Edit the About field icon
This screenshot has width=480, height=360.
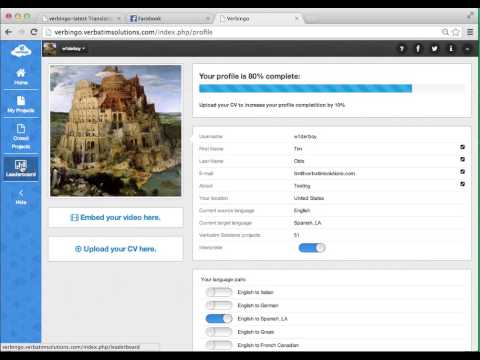pyautogui.click(x=462, y=184)
